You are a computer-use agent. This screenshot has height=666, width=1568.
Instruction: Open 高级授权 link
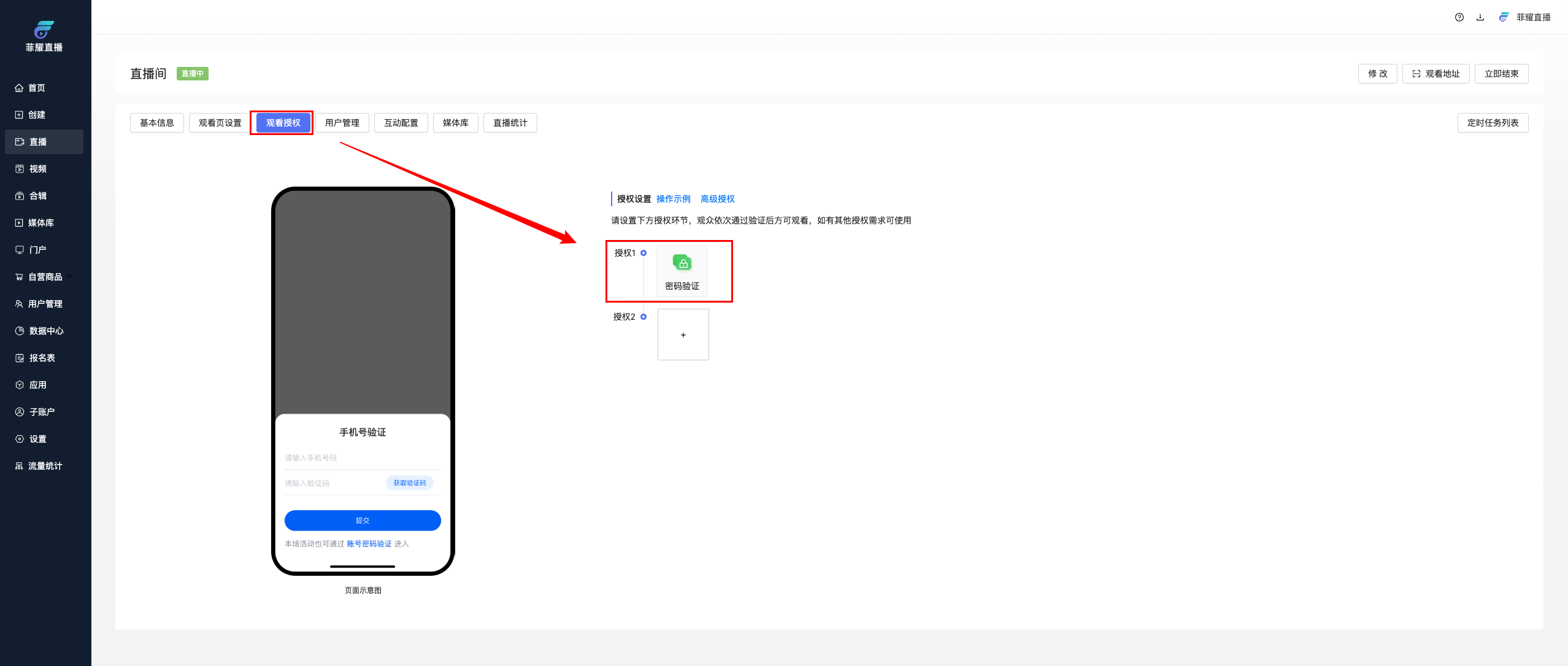[717, 199]
